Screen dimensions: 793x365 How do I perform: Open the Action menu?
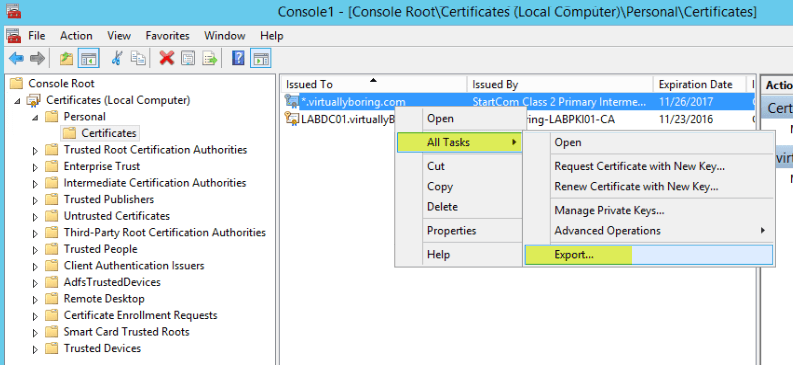pos(76,36)
